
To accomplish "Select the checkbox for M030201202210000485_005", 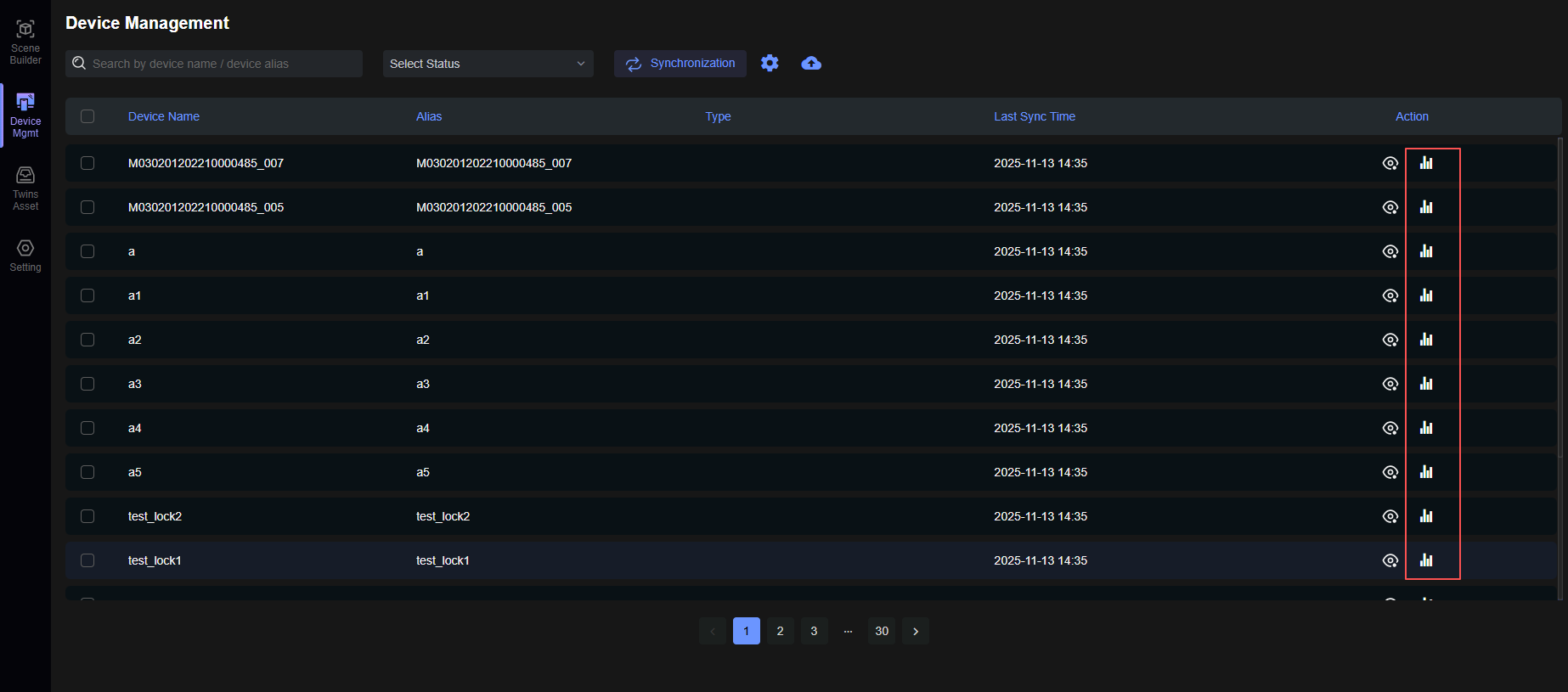I will coord(87,207).
